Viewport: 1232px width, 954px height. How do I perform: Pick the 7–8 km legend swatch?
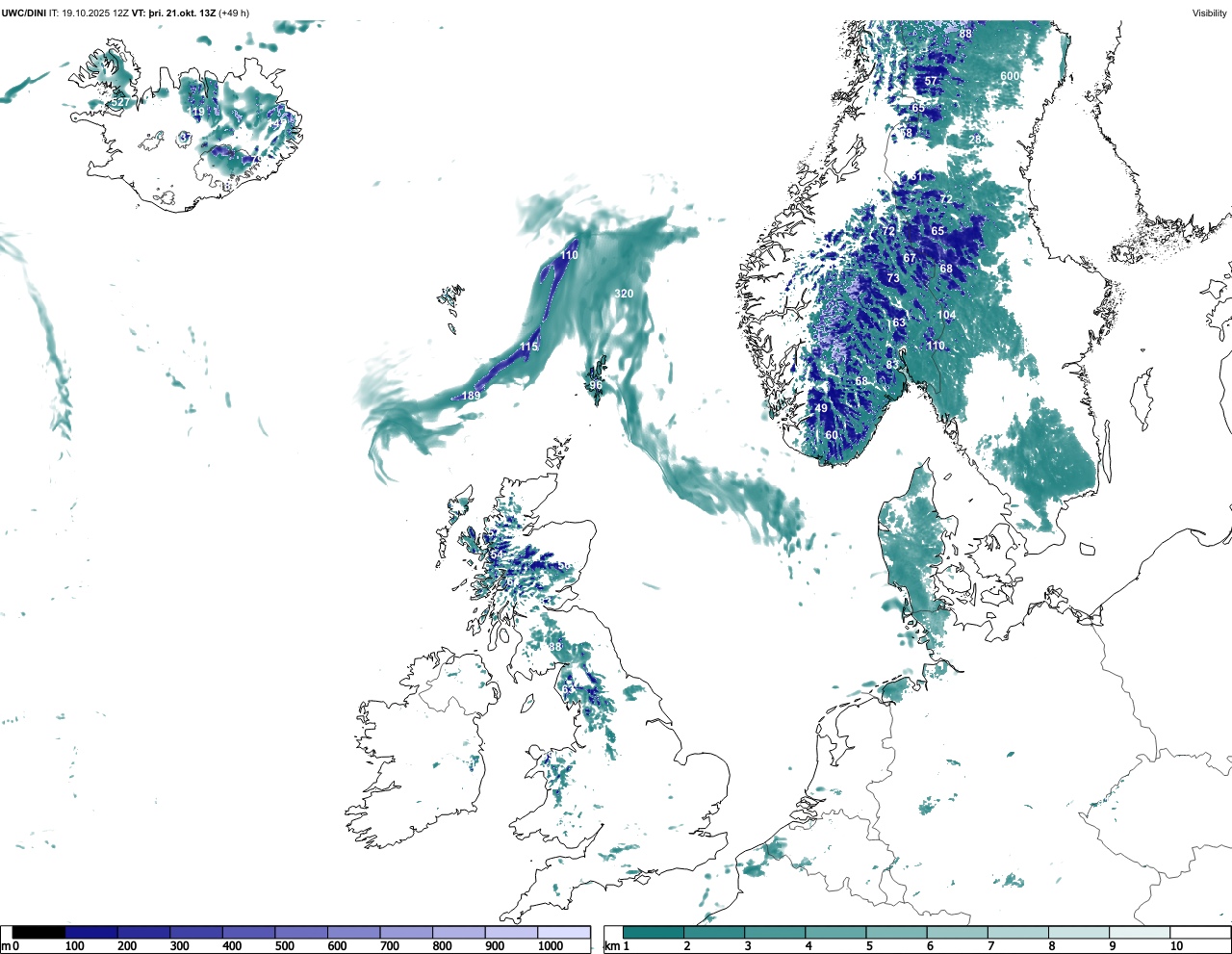(1017, 932)
